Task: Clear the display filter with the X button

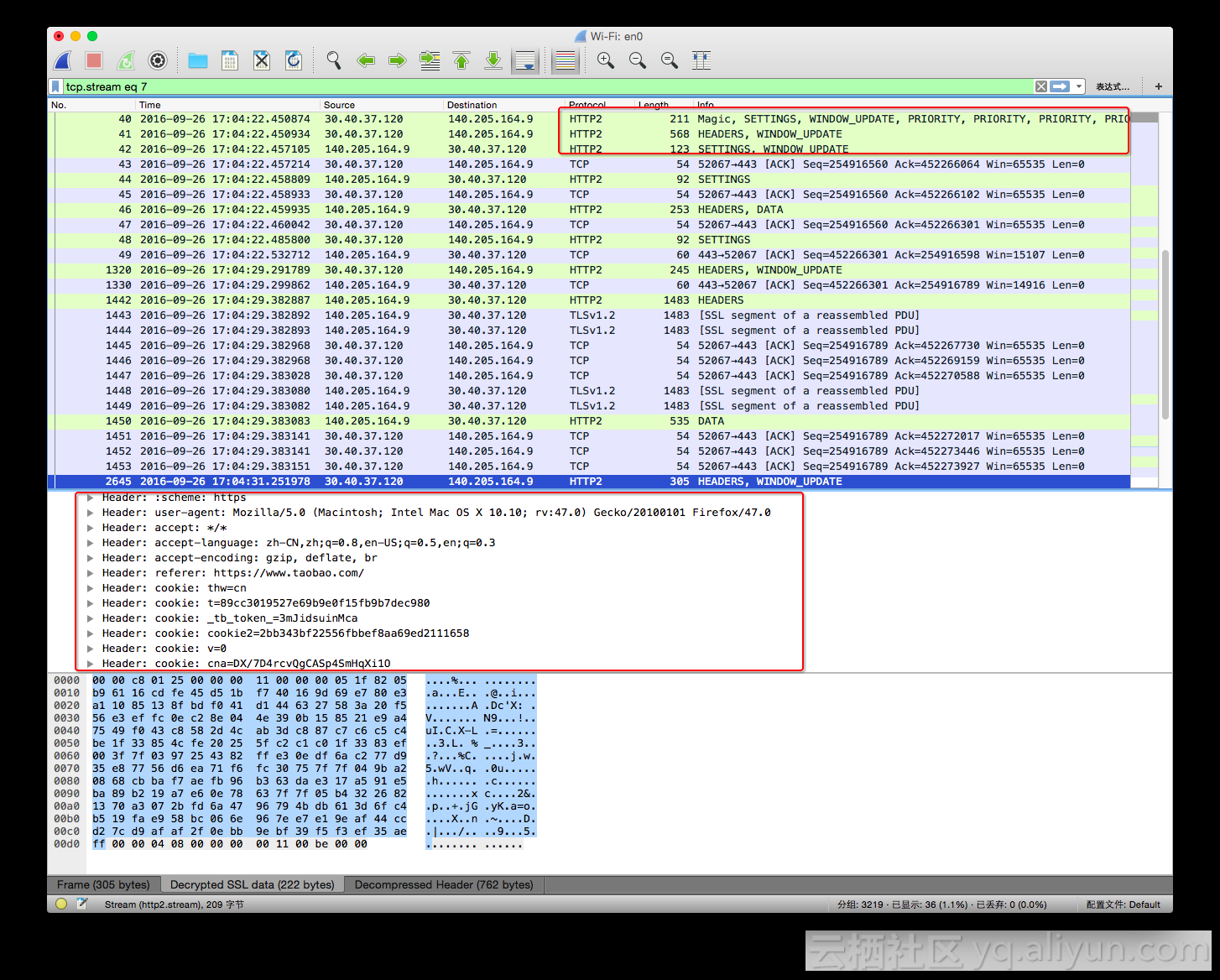Action: 1041,86
